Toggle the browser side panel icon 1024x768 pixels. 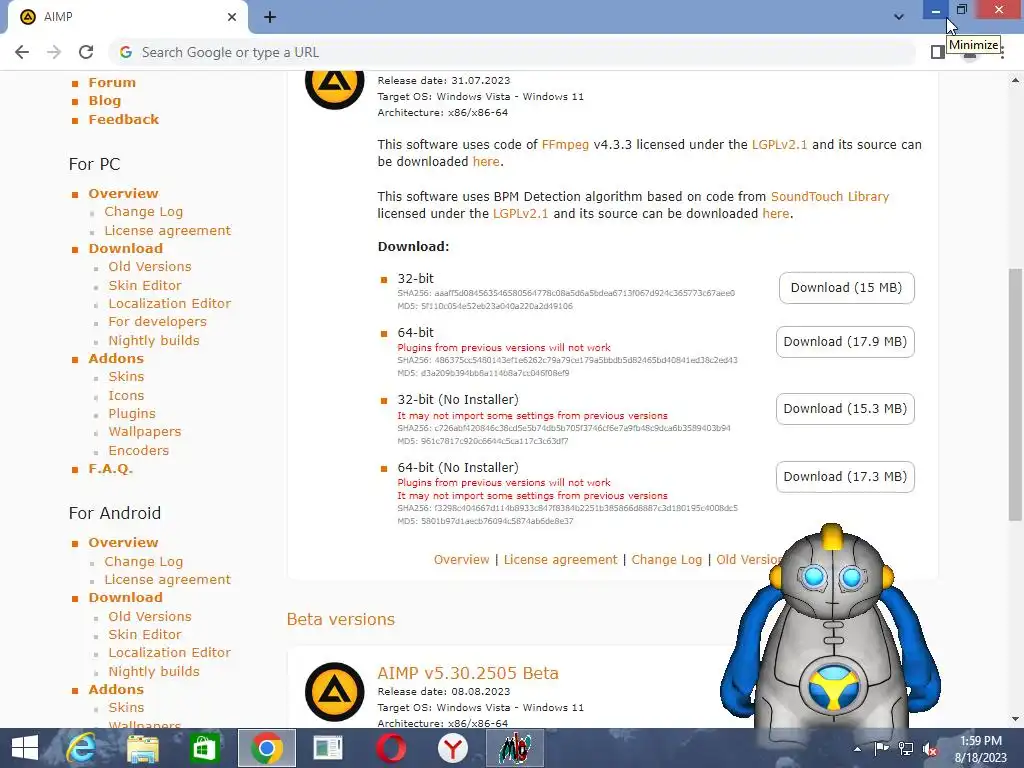[x=938, y=52]
